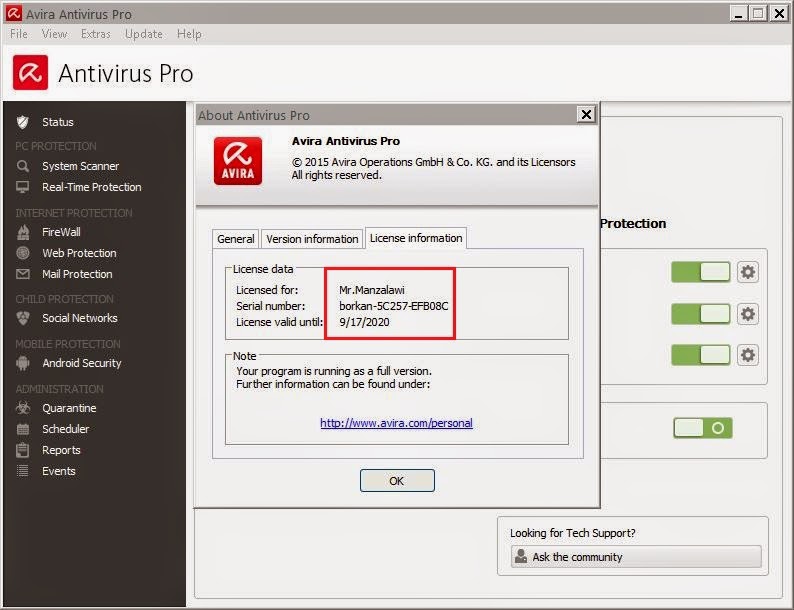794x610 pixels.
Task: Open settings gear for first protection toggle
Action: click(747, 272)
